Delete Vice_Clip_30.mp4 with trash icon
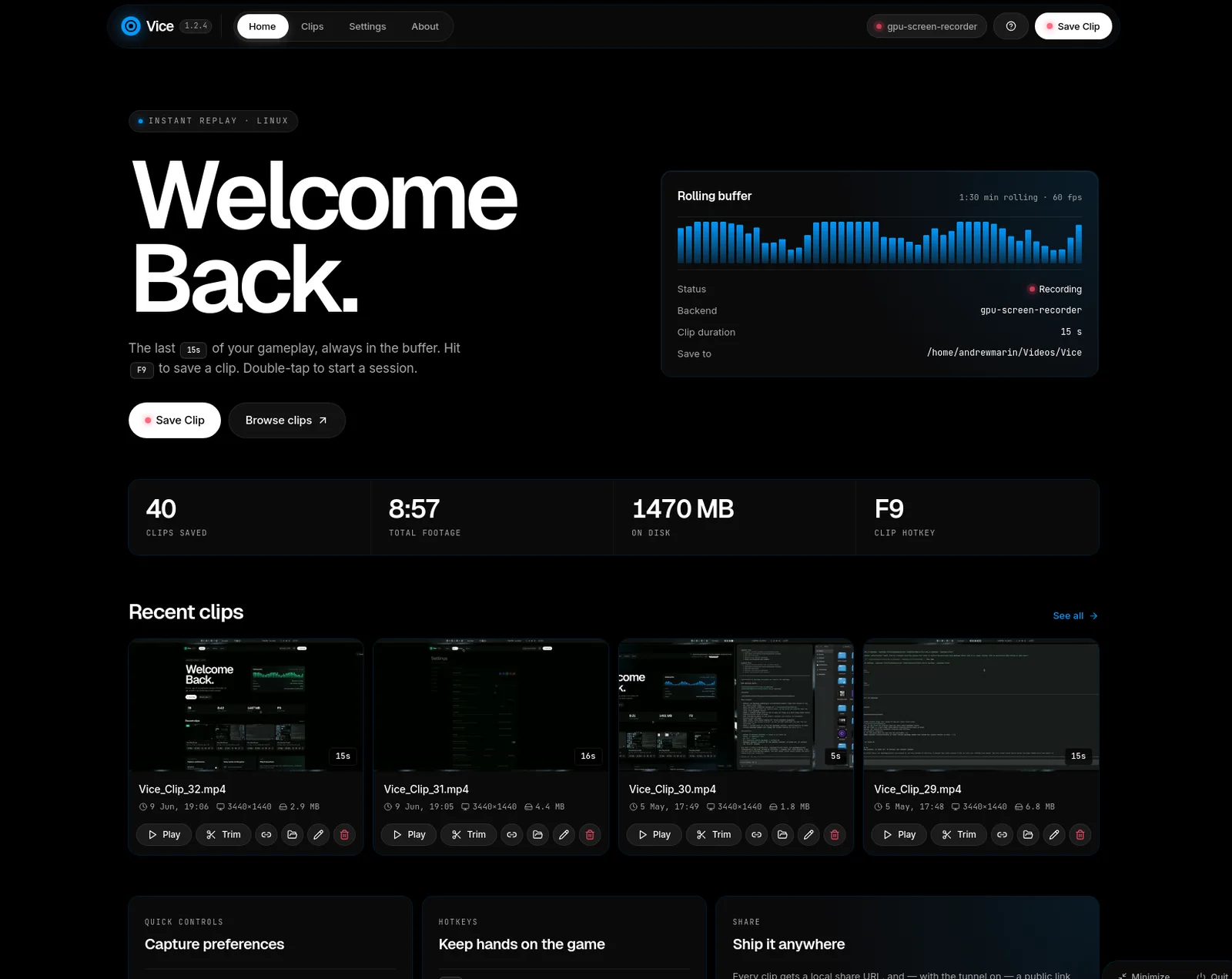This screenshot has height=979, width=1232. pyautogui.click(x=835, y=834)
